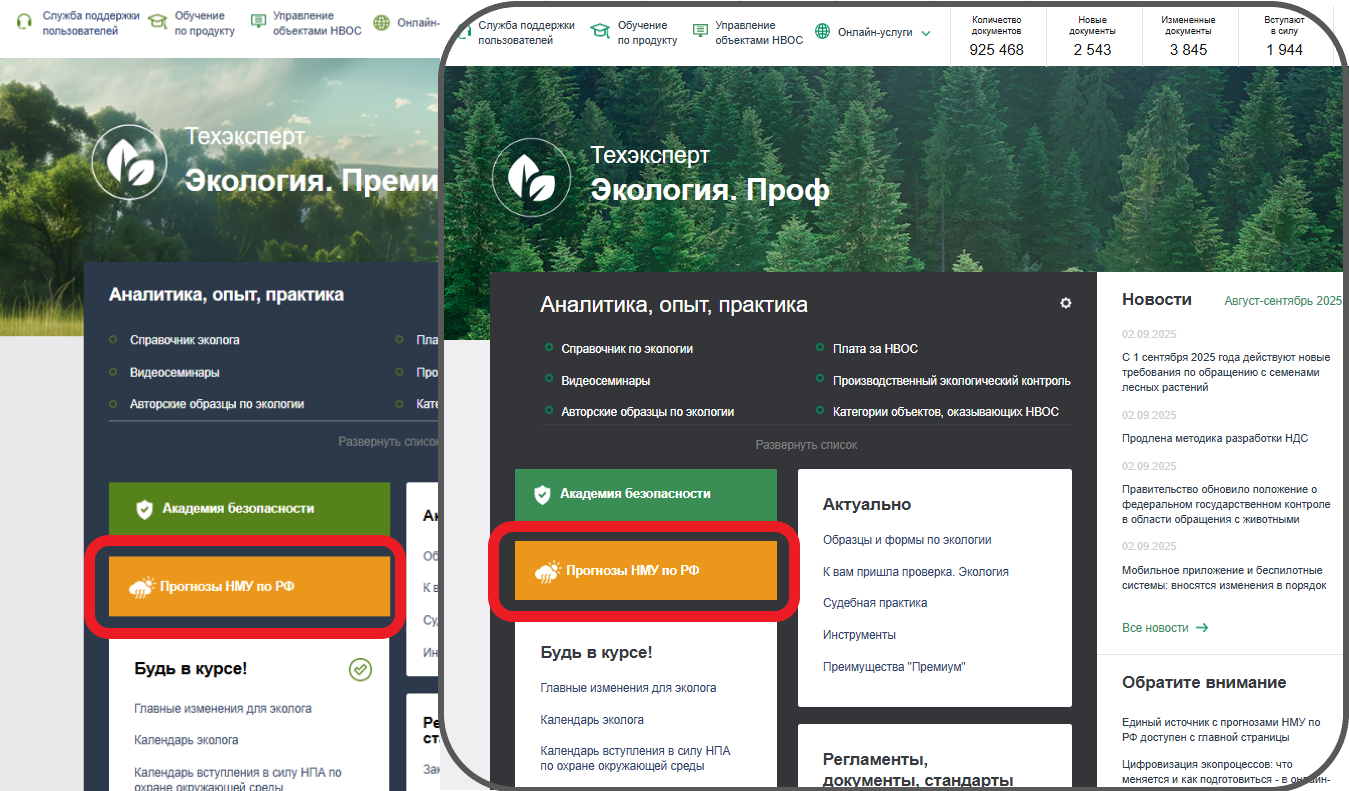Open the Инструменты link in Актуально

(859, 635)
